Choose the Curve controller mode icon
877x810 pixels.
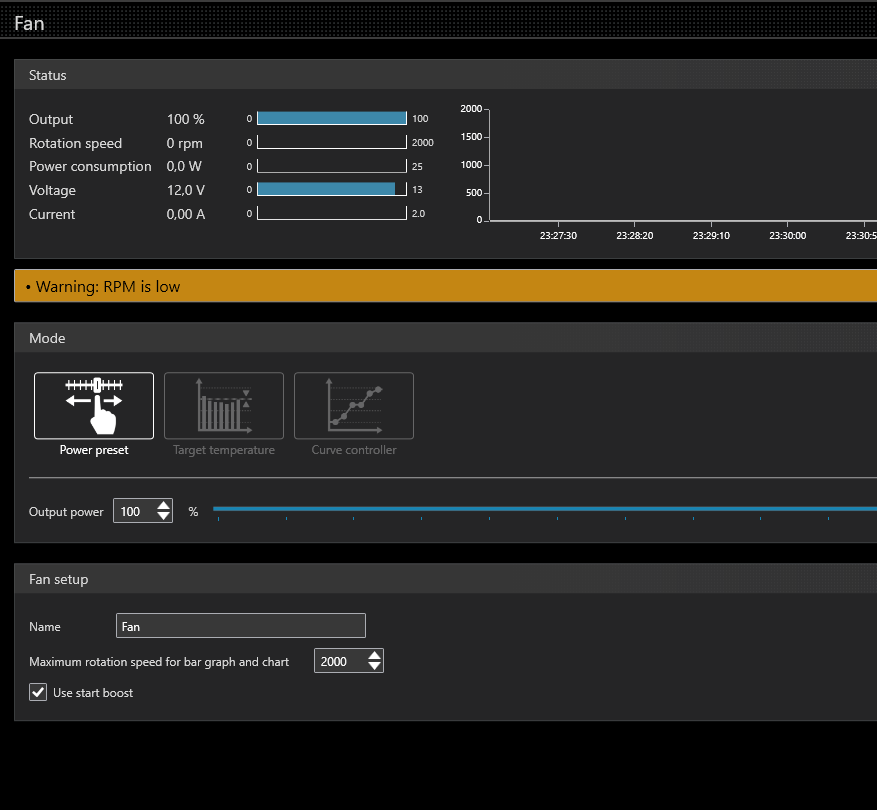pos(354,406)
